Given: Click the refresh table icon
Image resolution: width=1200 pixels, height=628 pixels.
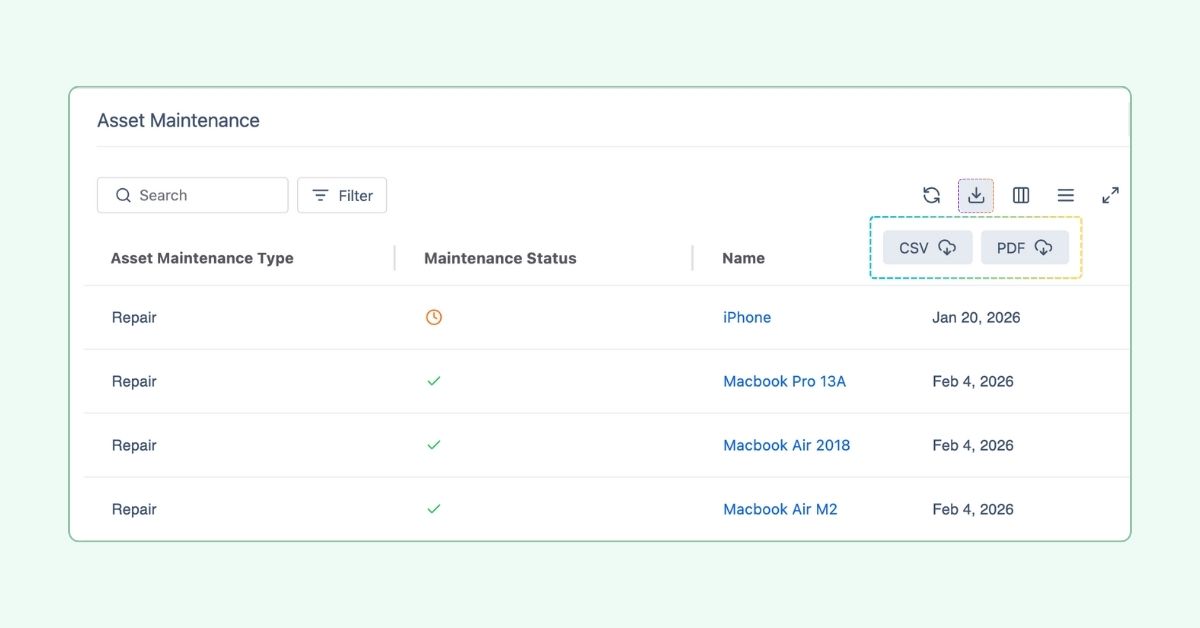Looking at the screenshot, I should (931, 196).
